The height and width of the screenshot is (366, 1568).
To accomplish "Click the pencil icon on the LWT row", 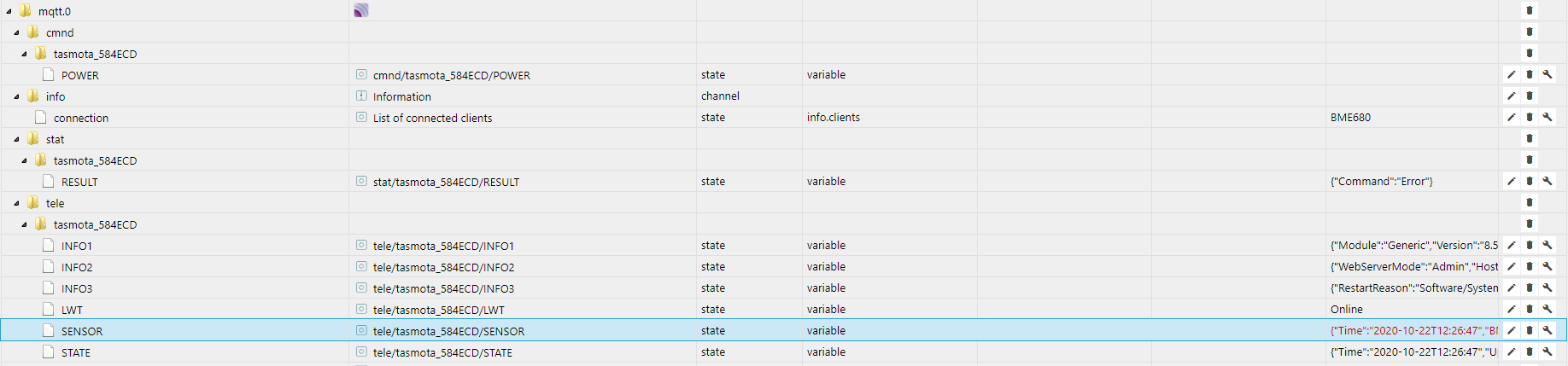I will click(1511, 310).
